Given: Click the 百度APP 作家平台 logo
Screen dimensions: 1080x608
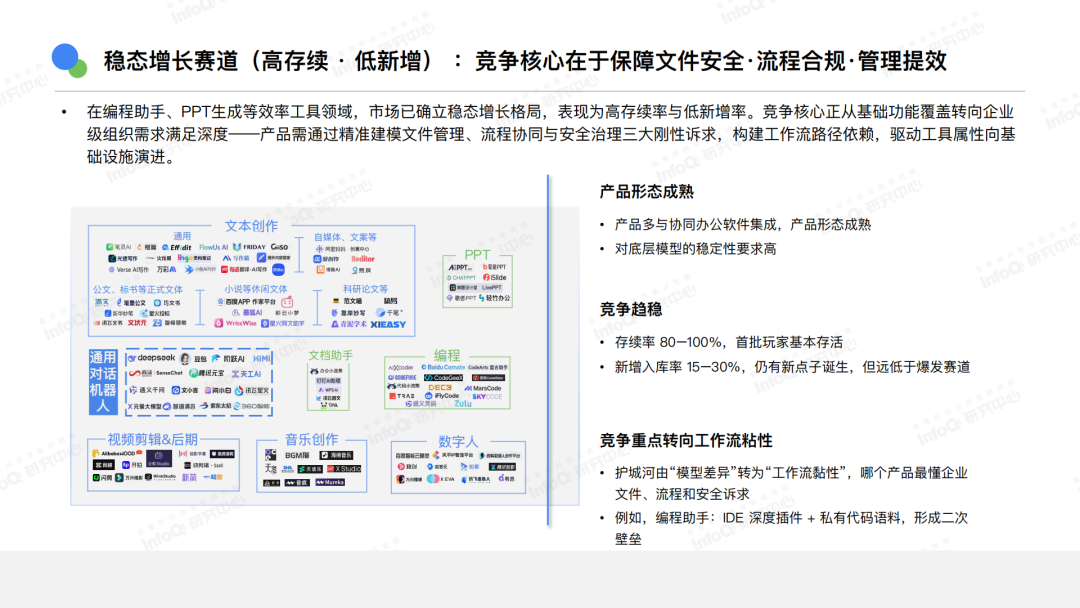Looking at the screenshot, I should tap(247, 302).
